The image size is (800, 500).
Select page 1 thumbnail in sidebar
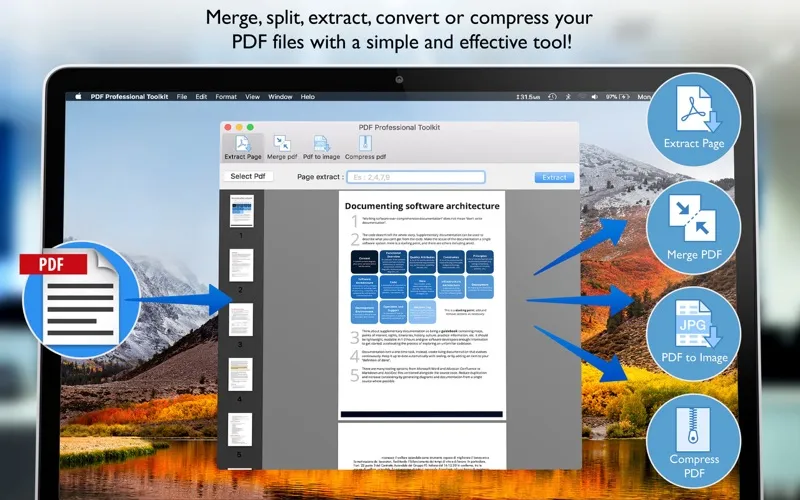(x=241, y=211)
